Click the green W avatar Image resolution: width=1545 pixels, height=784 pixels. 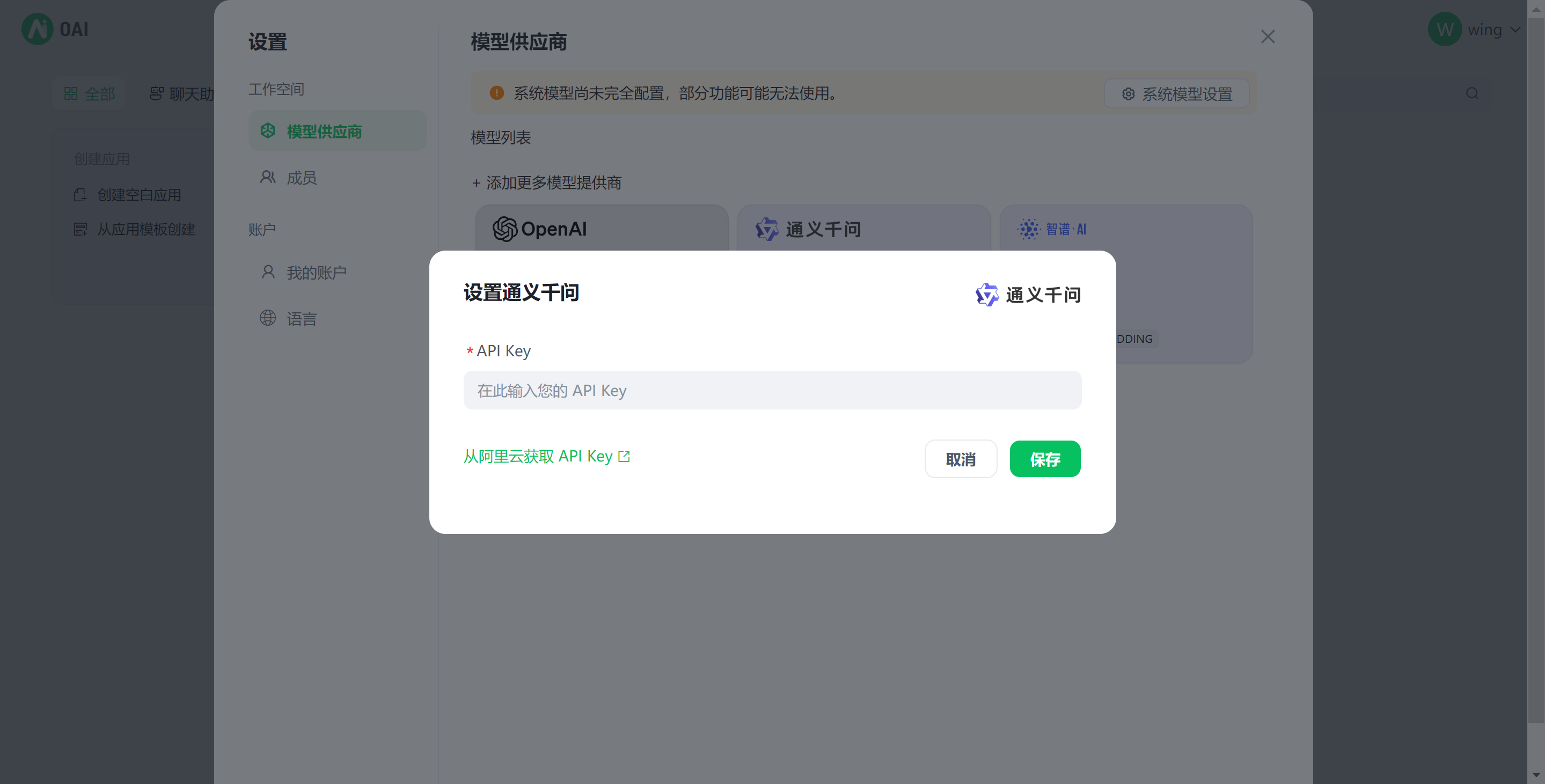[x=1445, y=30]
